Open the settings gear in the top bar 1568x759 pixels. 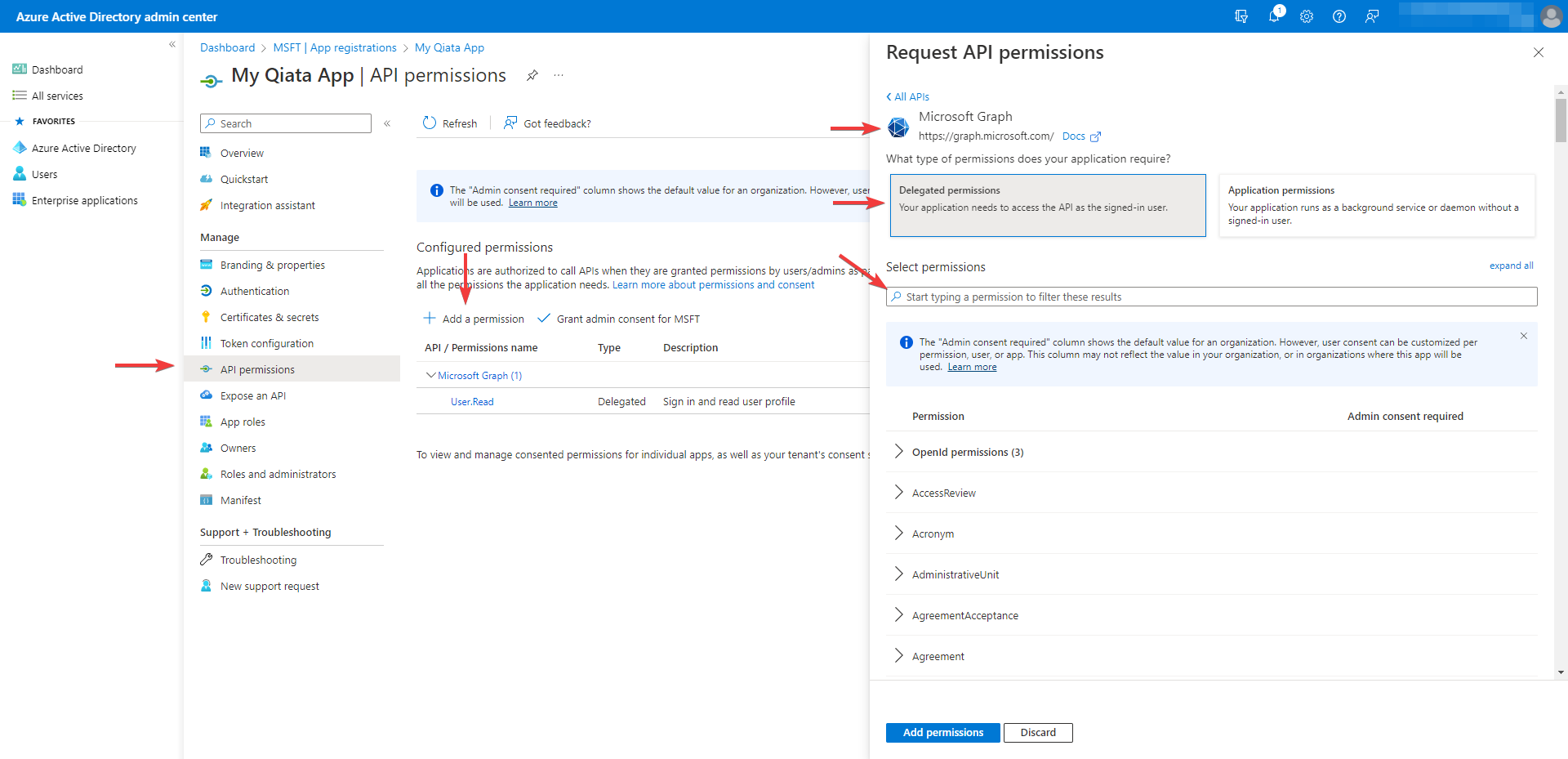click(x=1307, y=16)
